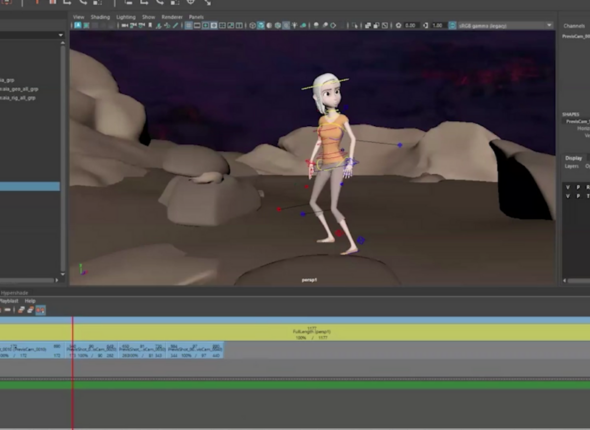Toggle the first layer's V visibility box

(568, 187)
